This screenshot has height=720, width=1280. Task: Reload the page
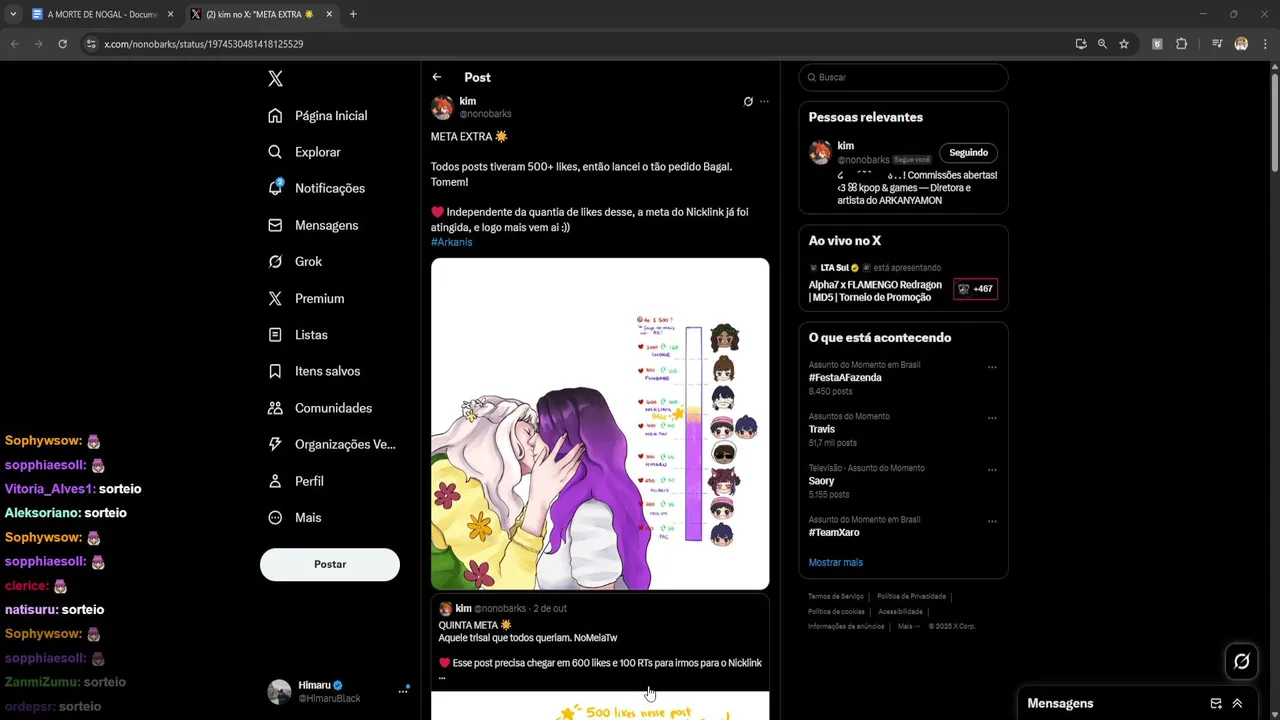click(x=63, y=44)
